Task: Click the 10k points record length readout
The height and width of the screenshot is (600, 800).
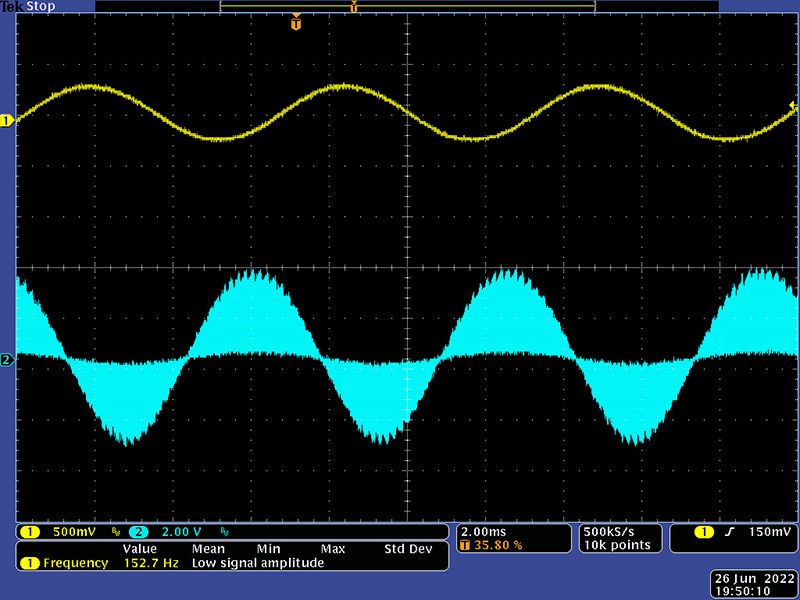Action: (x=617, y=545)
